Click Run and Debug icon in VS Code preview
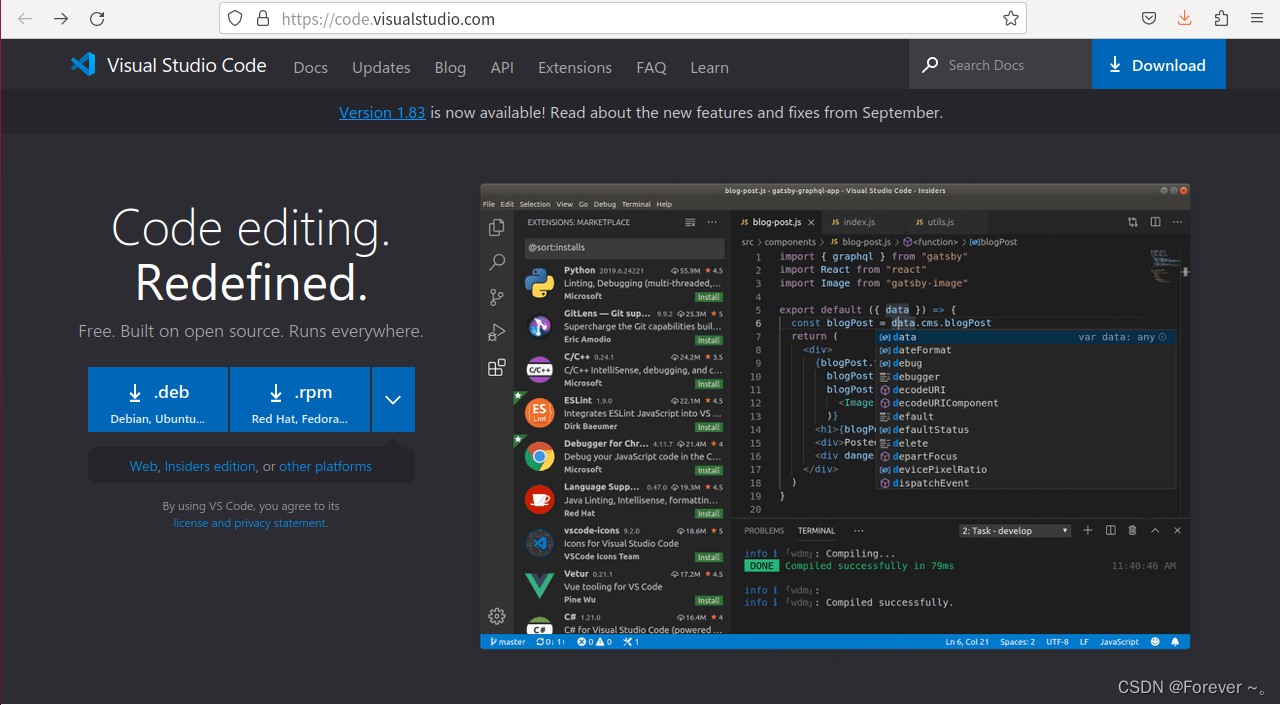Screen dimensions: 1280x705 496,333
